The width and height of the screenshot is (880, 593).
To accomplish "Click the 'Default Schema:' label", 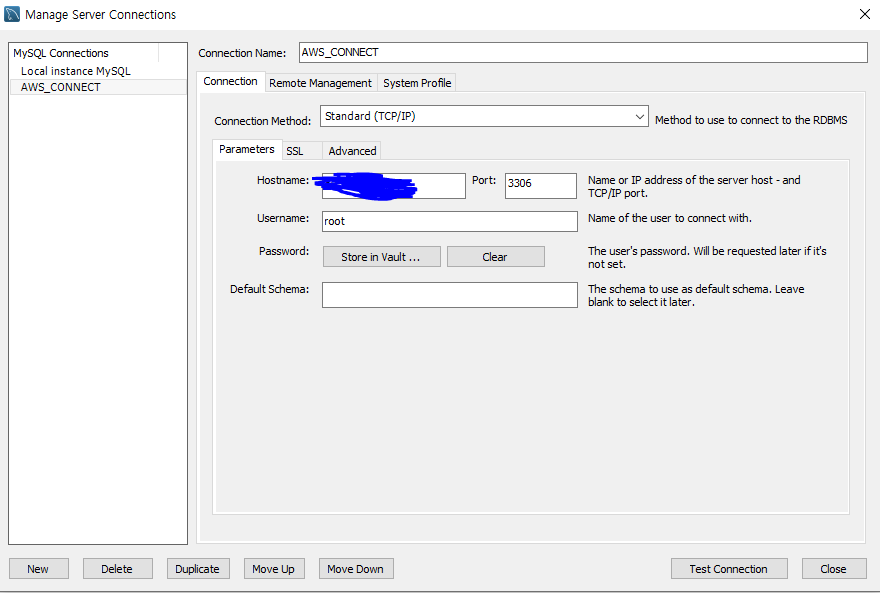I will [269, 289].
